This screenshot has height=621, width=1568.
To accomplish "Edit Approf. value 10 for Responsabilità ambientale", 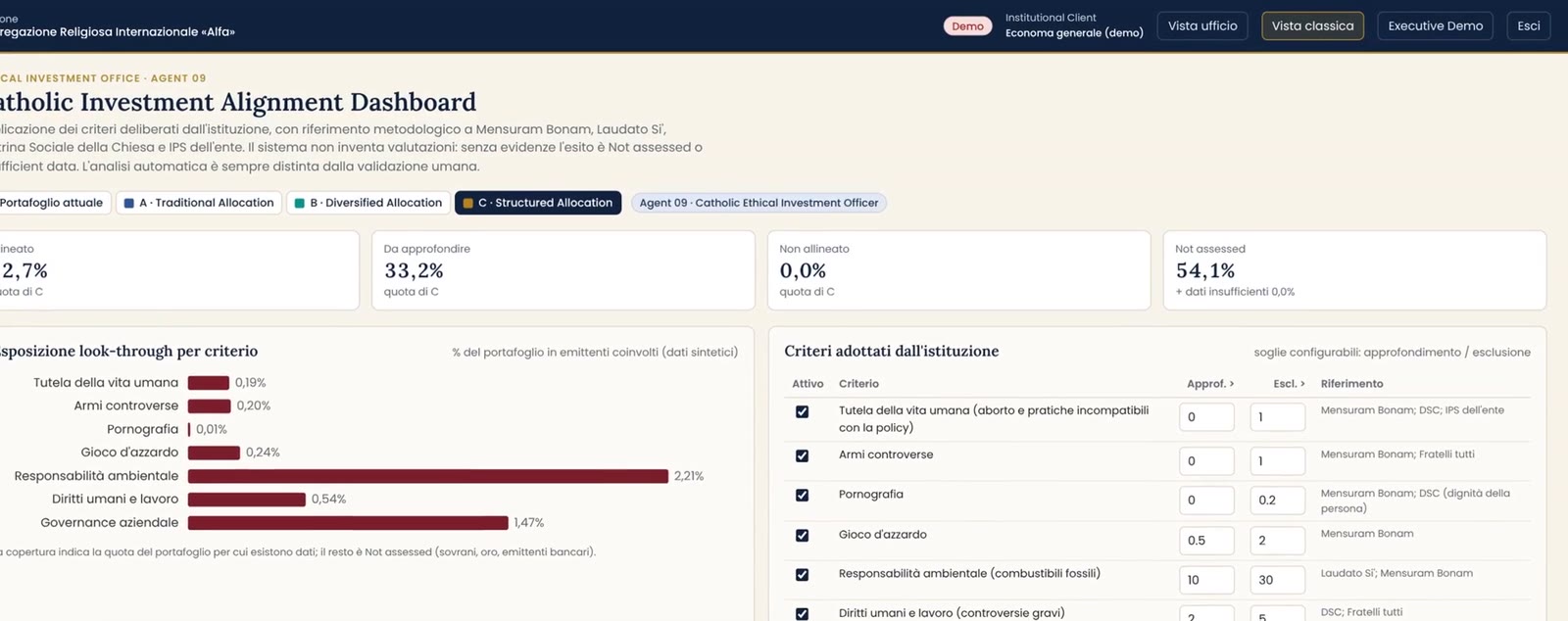I will click(1206, 579).
